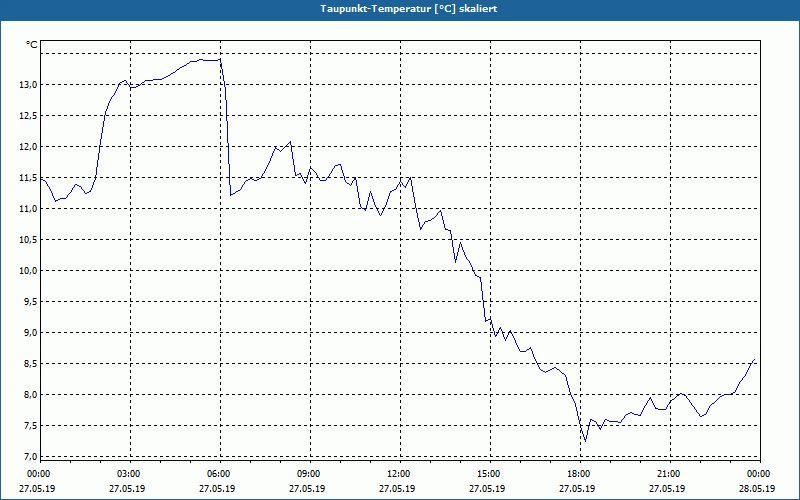Click the 03:00 time axis label
Viewport: 800px width, 500px height.
tap(127, 474)
